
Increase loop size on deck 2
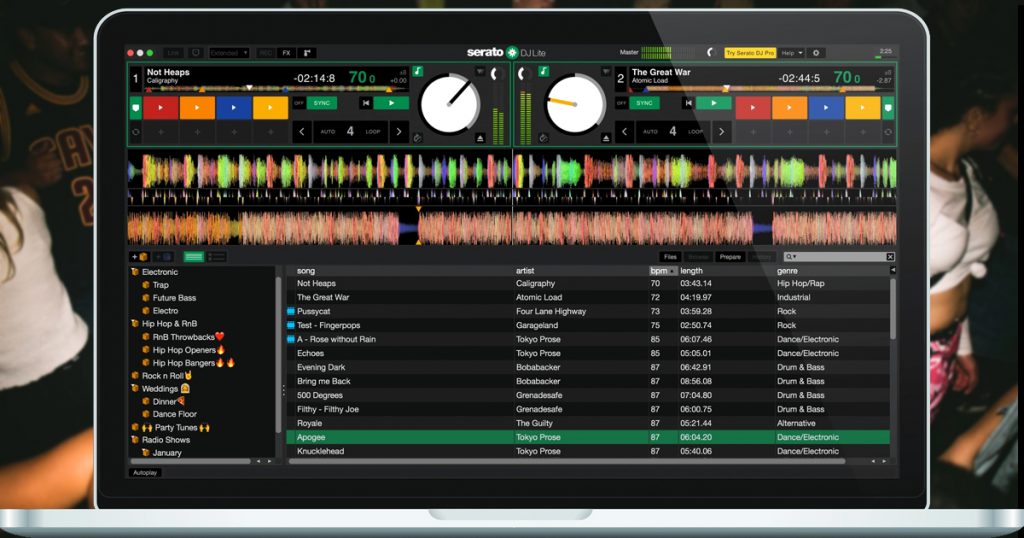tap(721, 131)
